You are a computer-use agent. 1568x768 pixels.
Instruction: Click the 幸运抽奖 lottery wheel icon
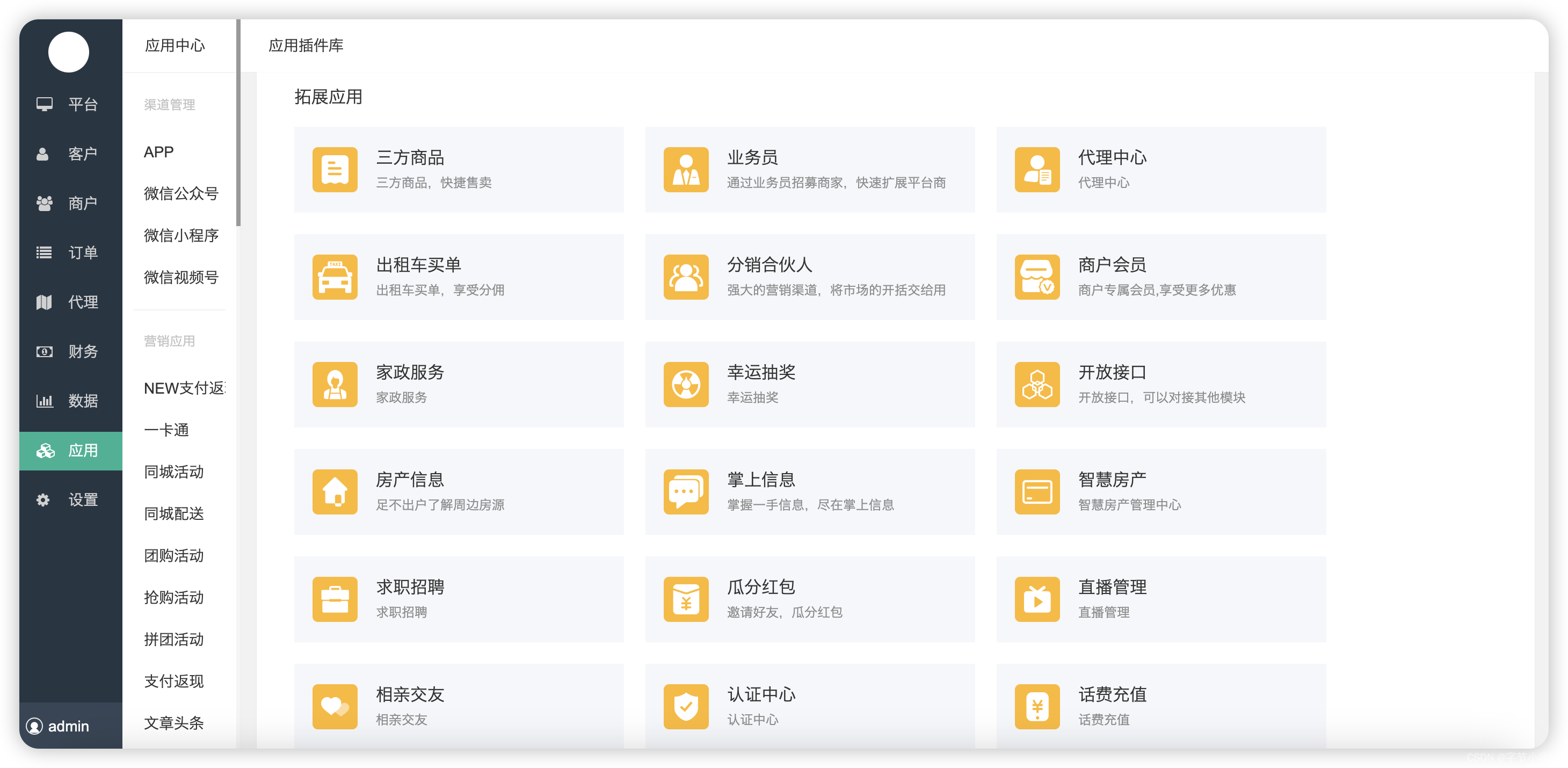pyautogui.click(x=686, y=384)
